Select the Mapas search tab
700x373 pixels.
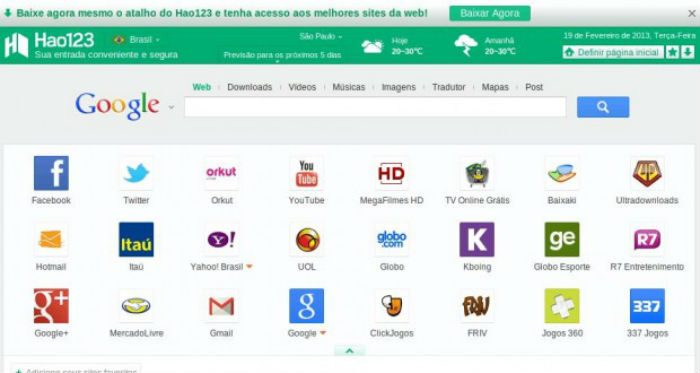[495, 87]
